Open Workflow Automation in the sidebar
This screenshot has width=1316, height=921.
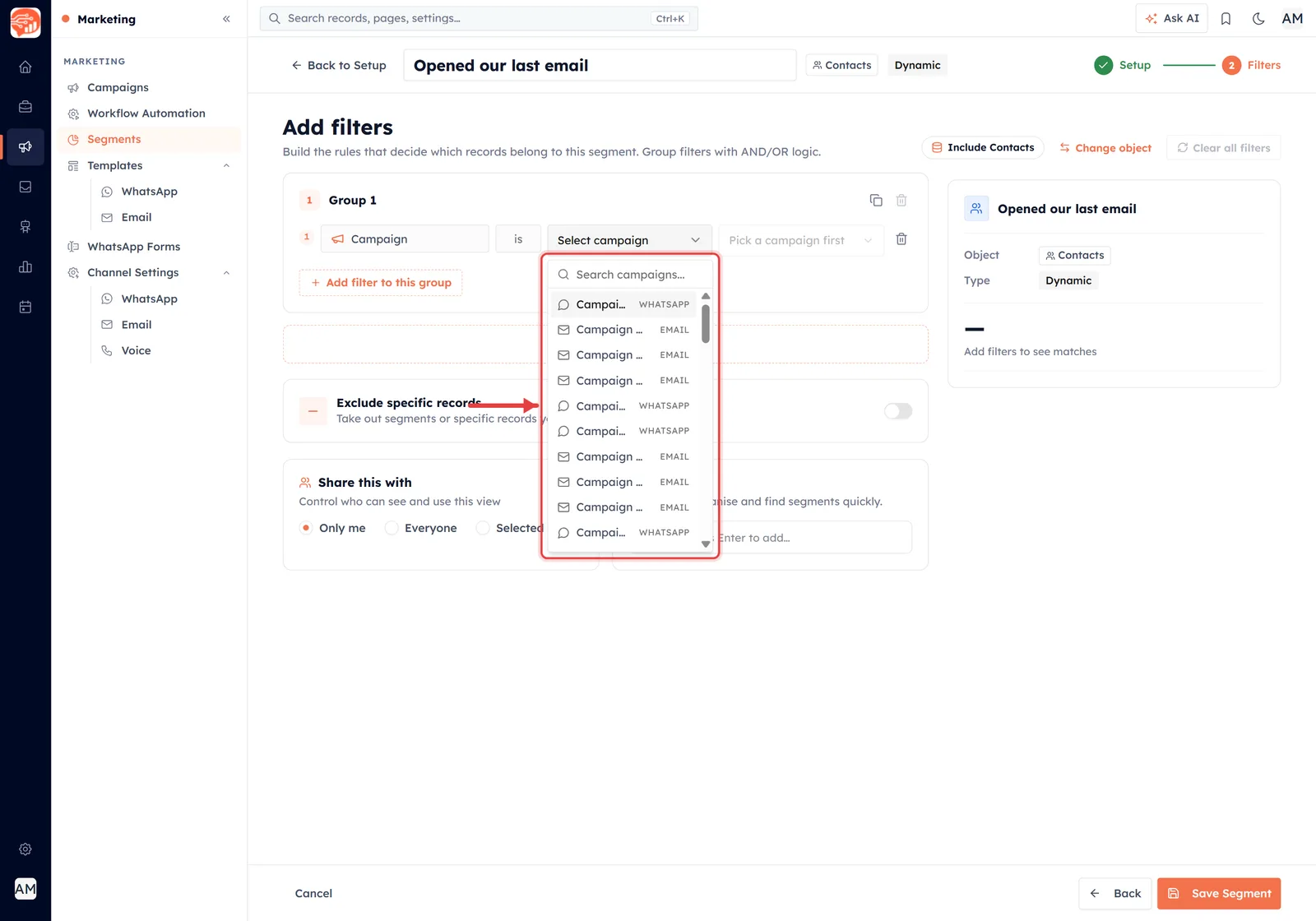click(146, 113)
